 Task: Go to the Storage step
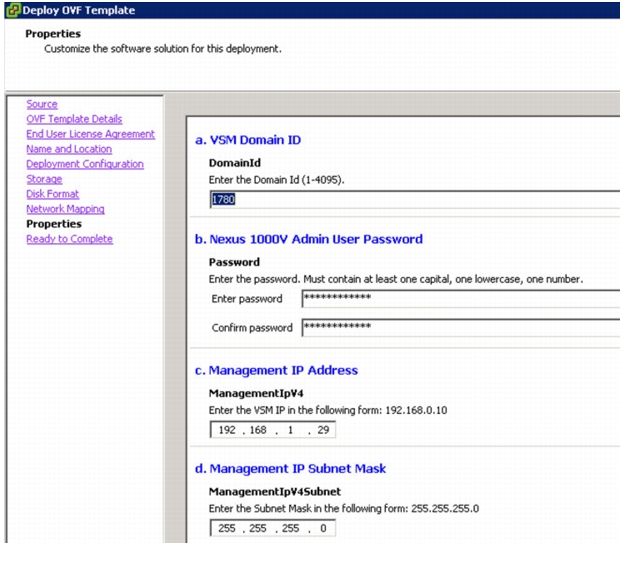tap(44, 179)
